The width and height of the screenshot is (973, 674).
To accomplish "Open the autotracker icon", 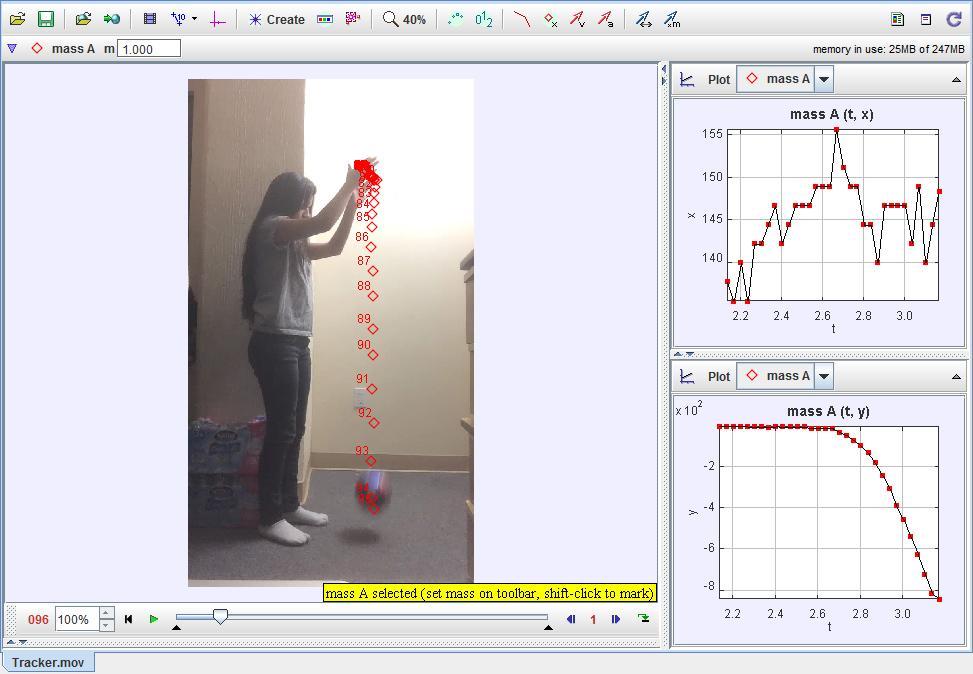I will pos(352,19).
